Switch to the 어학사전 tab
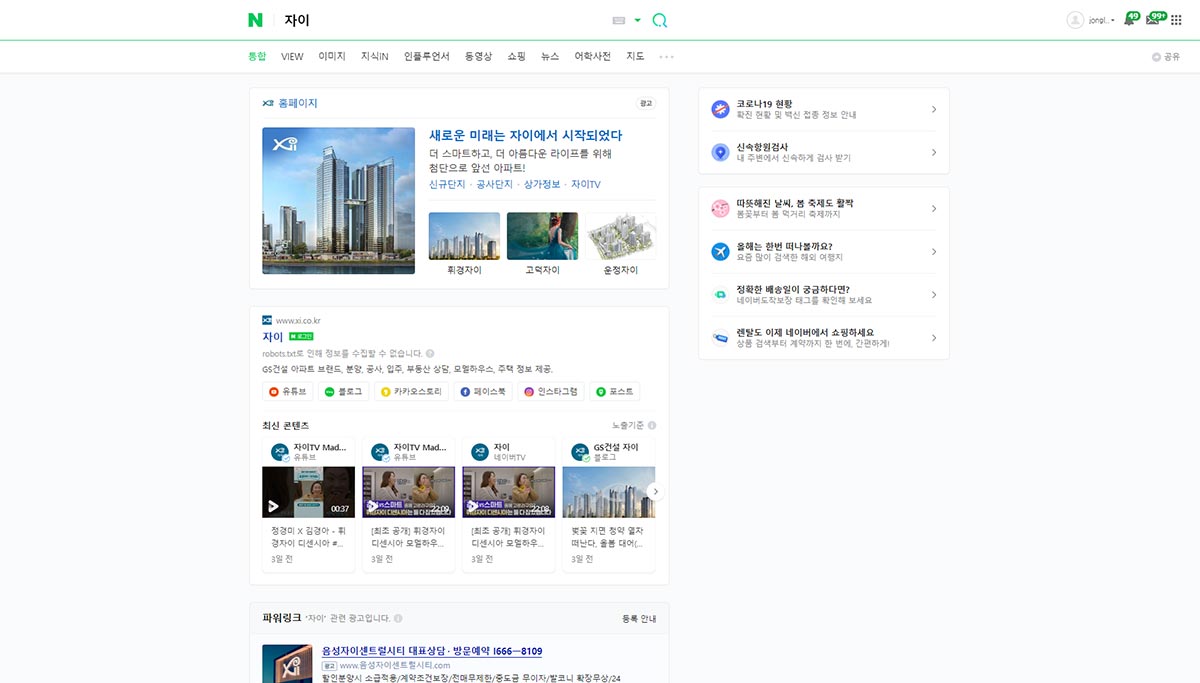The image size is (1200, 683). (592, 56)
